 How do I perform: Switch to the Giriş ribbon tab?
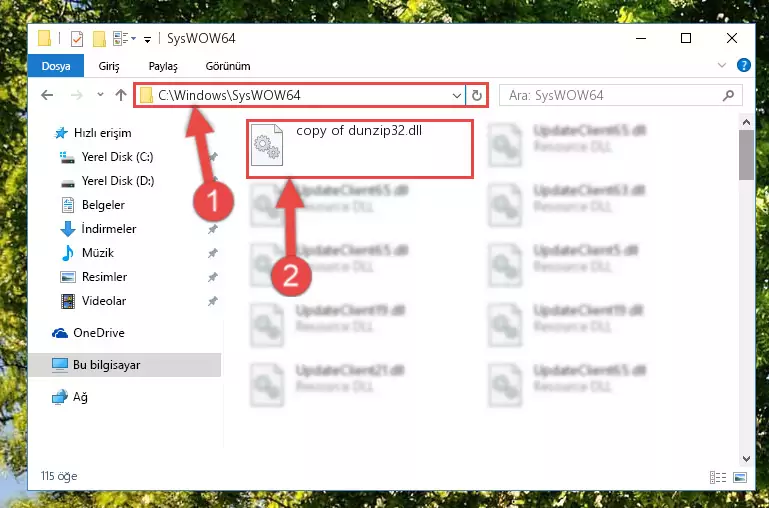(109, 66)
